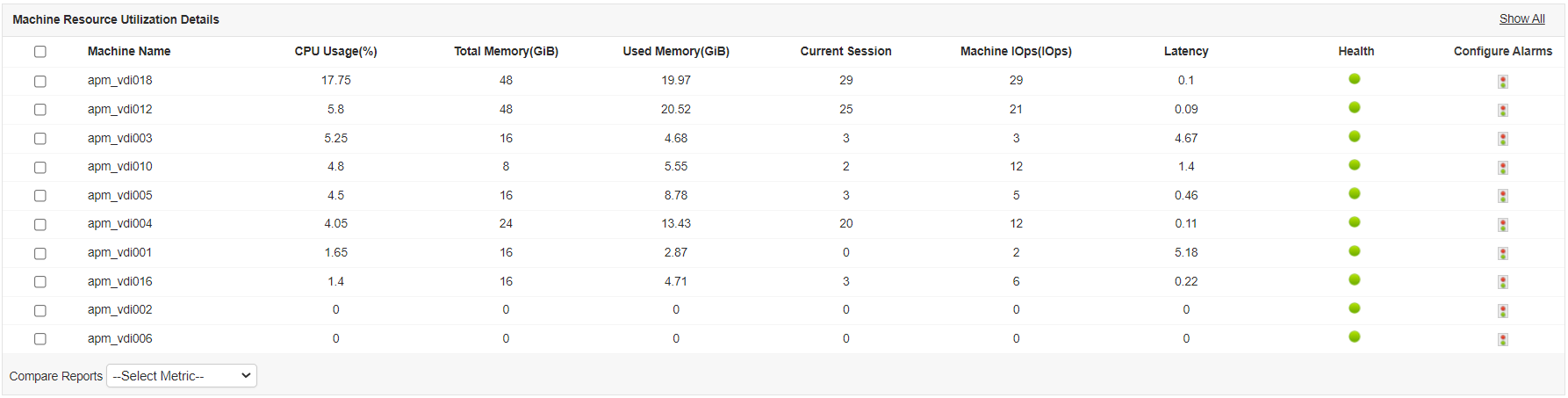Click the alarm icon in apm_vdi003 row
Screen dimensions: 1568x398
[x=1502, y=139]
